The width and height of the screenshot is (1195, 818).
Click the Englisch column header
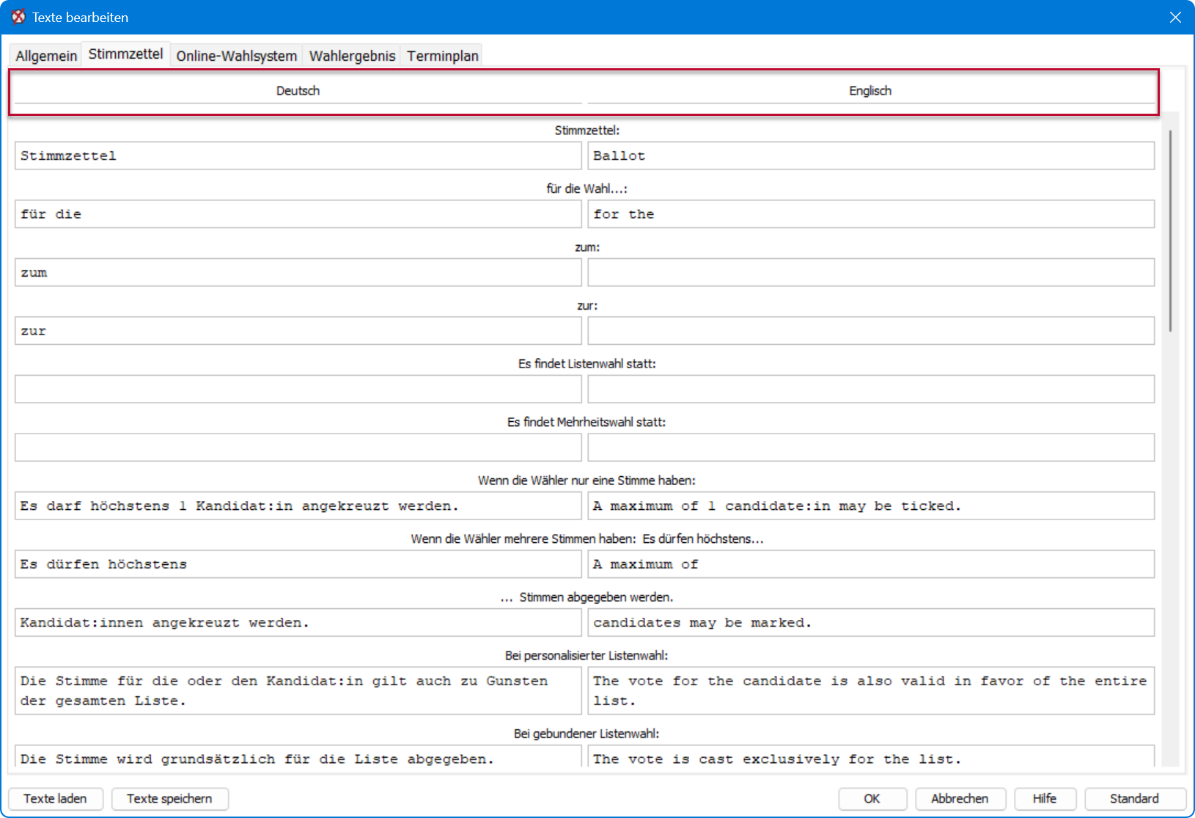pos(870,90)
